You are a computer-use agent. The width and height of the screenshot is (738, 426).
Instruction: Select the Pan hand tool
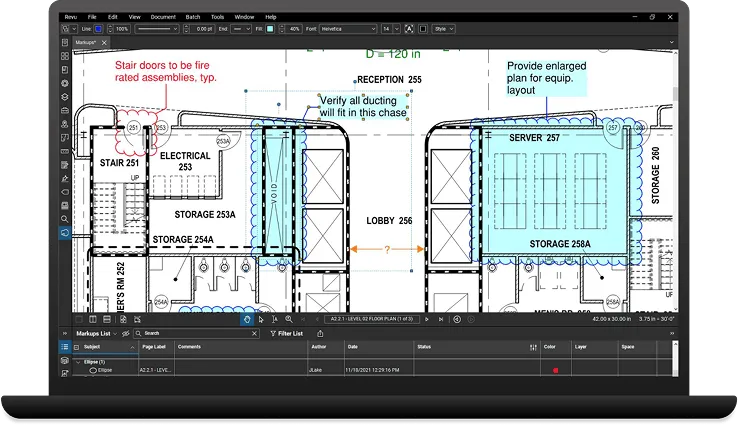pyautogui.click(x=247, y=319)
